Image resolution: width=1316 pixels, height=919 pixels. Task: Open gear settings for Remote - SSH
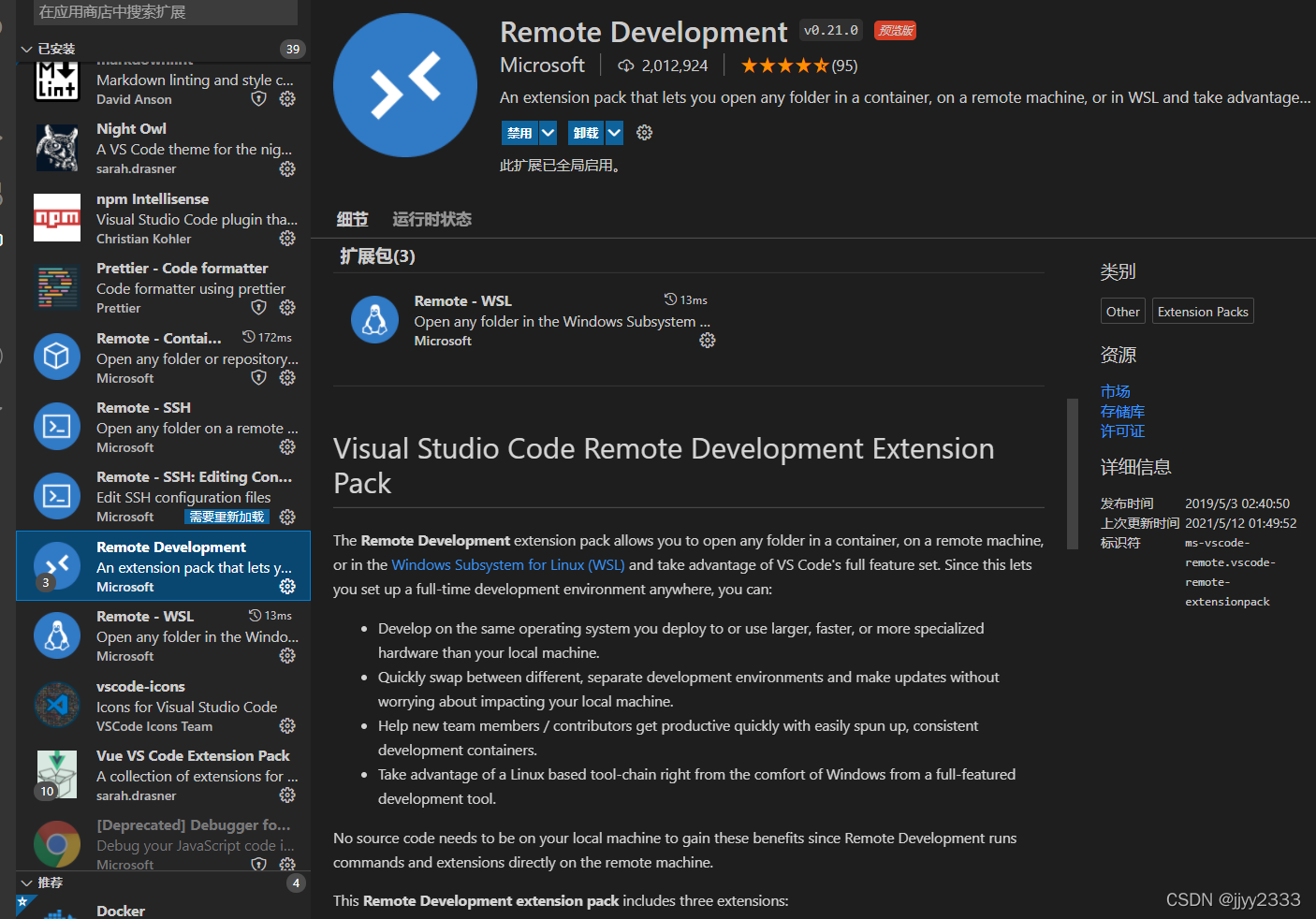click(287, 447)
